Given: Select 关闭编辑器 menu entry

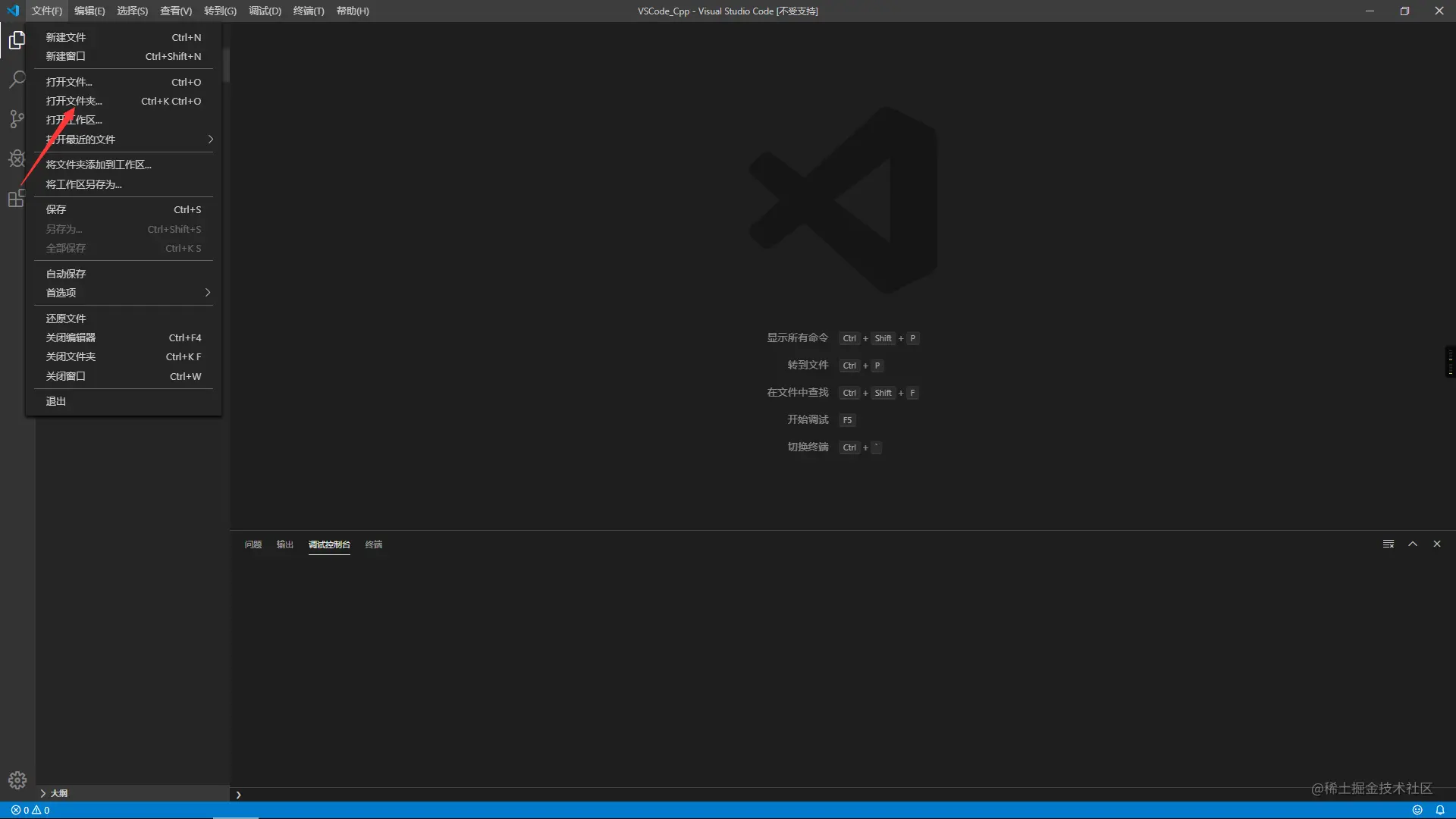Looking at the screenshot, I should (x=124, y=337).
